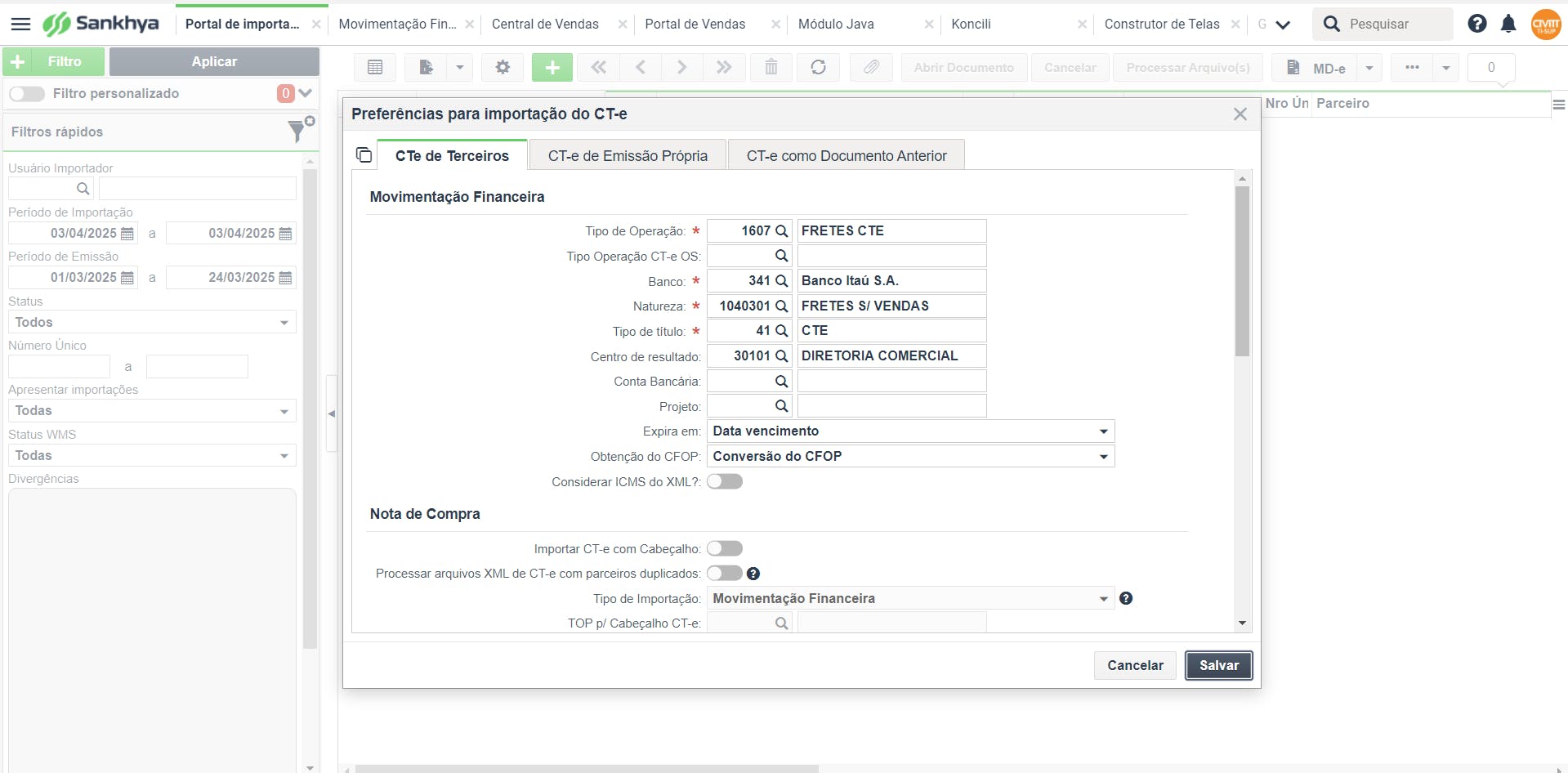
Task: Open the hamburger main menu
Action: [20, 25]
